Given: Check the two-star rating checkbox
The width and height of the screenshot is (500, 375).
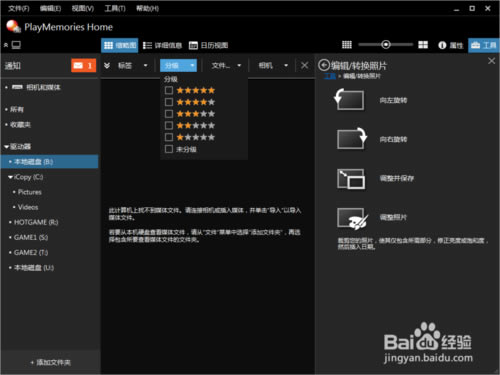Looking at the screenshot, I should click(x=169, y=125).
